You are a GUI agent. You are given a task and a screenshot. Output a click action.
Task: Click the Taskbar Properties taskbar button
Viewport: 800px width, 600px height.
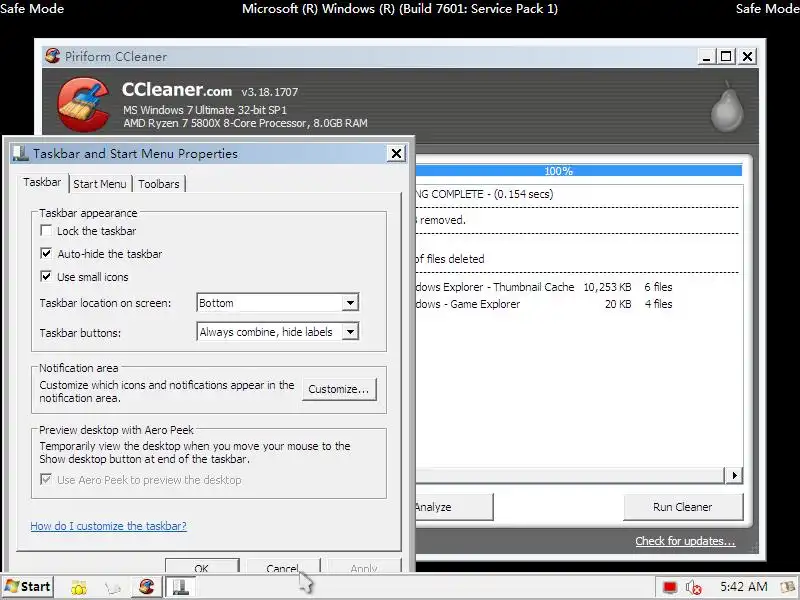[180, 587]
